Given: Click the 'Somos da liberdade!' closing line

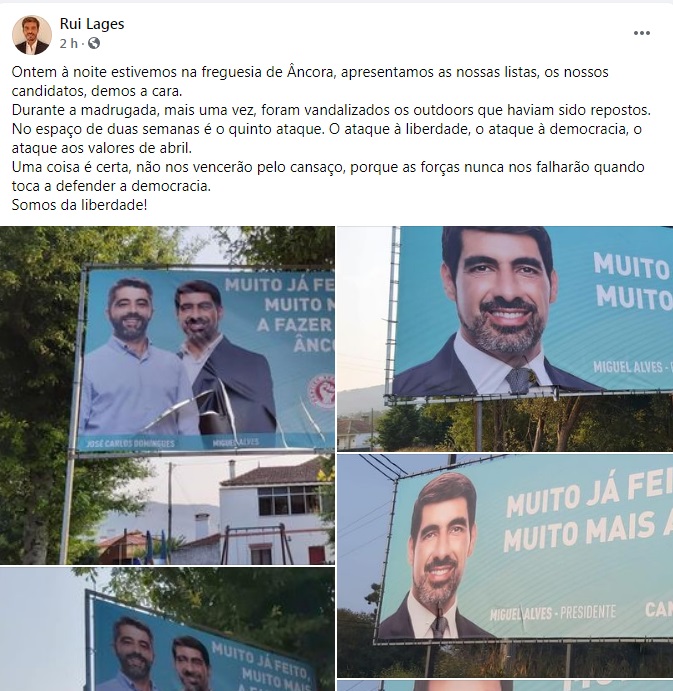Looking at the screenshot, I should tap(79, 205).
